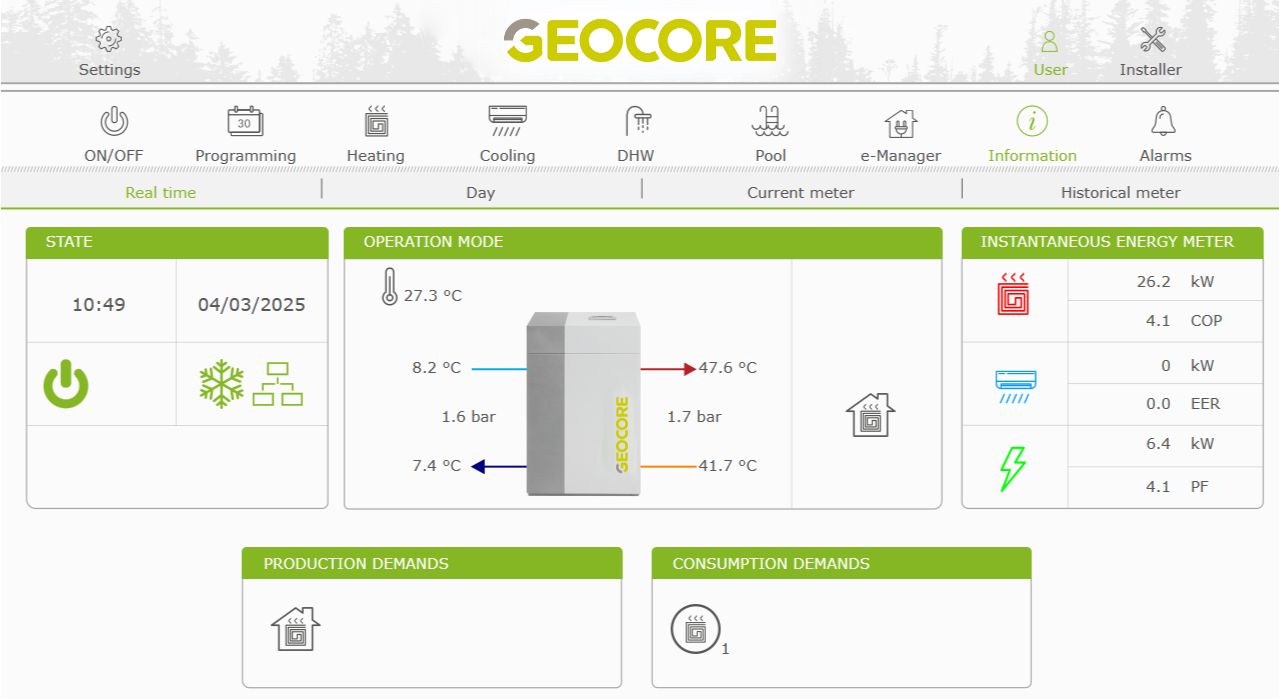Click the 7.4 °C brine outlet value
The height and width of the screenshot is (699, 1279).
click(436, 466)
